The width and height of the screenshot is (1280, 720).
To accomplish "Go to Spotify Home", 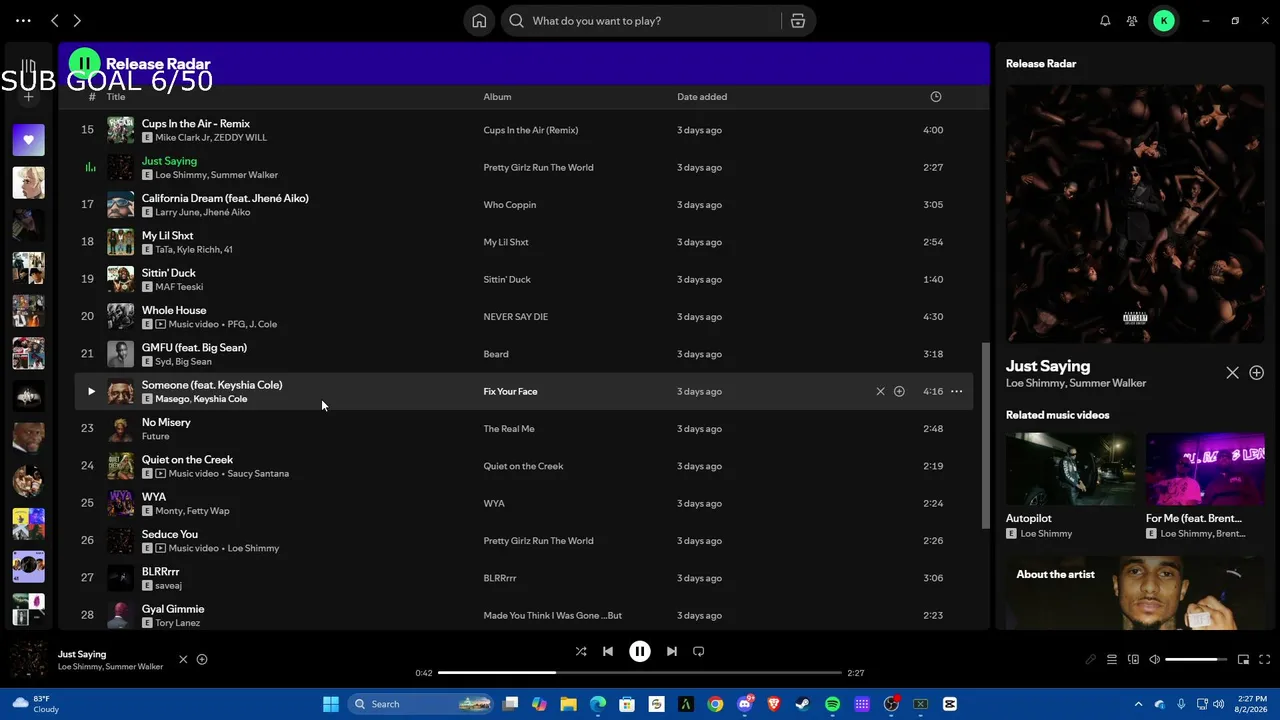I will [479, 21].
